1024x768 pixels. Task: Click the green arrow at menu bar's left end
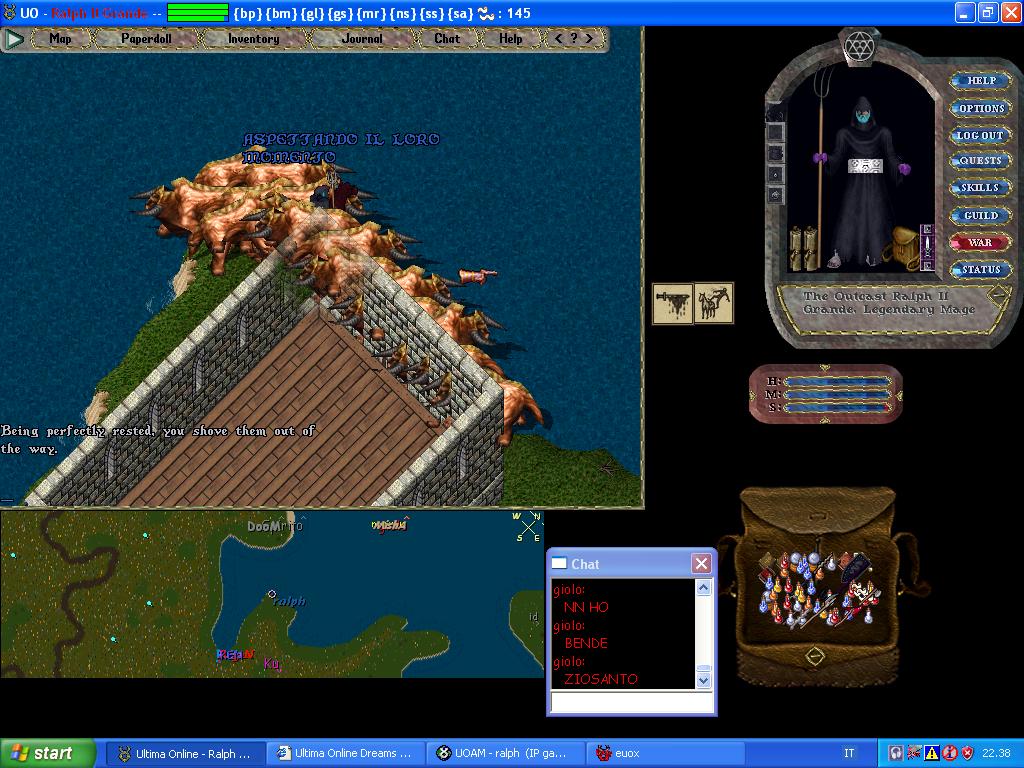click(x=14, y=39)
